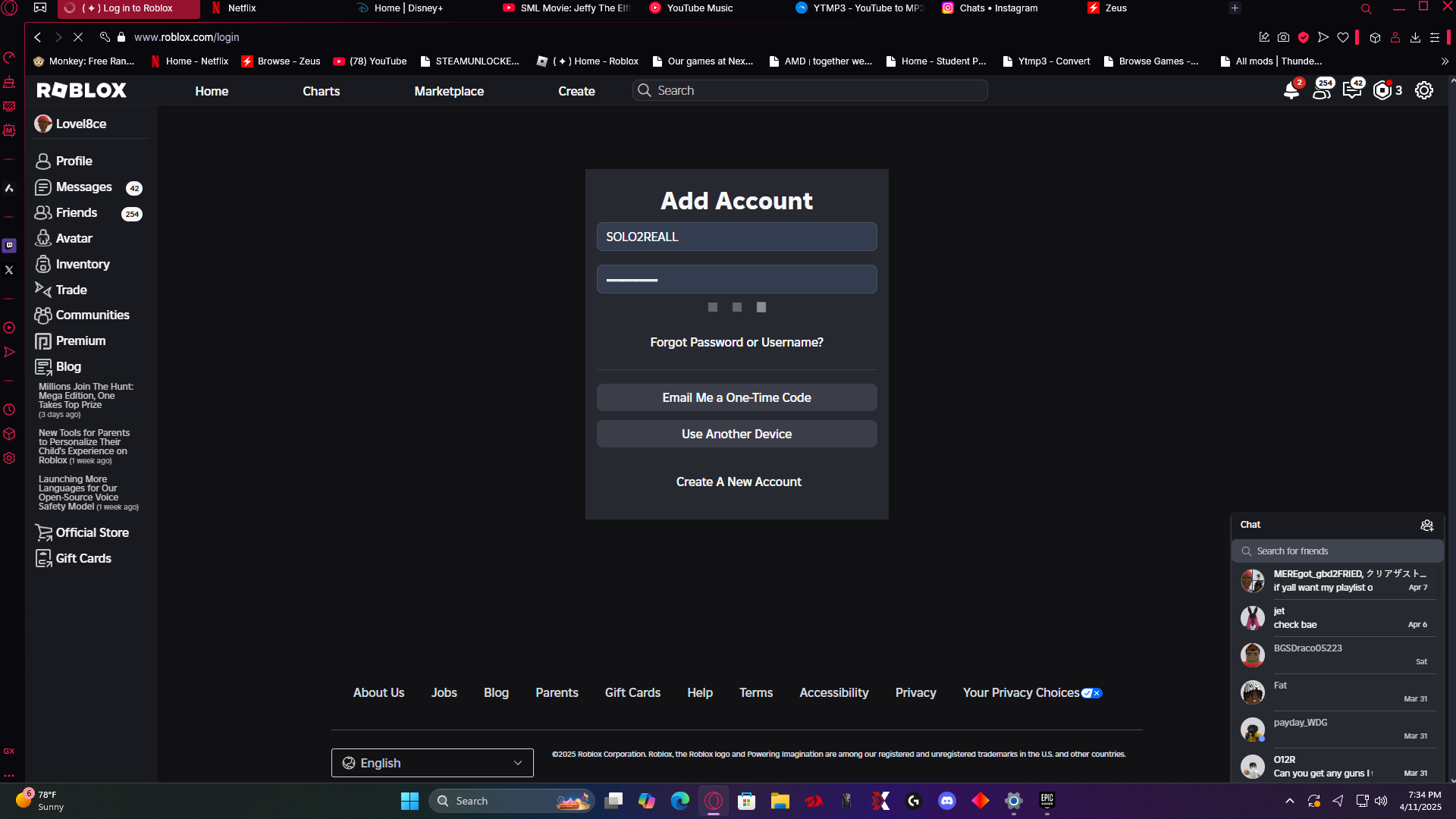Go to Marketplace in Roblox navigation

(x=449, y=91)
